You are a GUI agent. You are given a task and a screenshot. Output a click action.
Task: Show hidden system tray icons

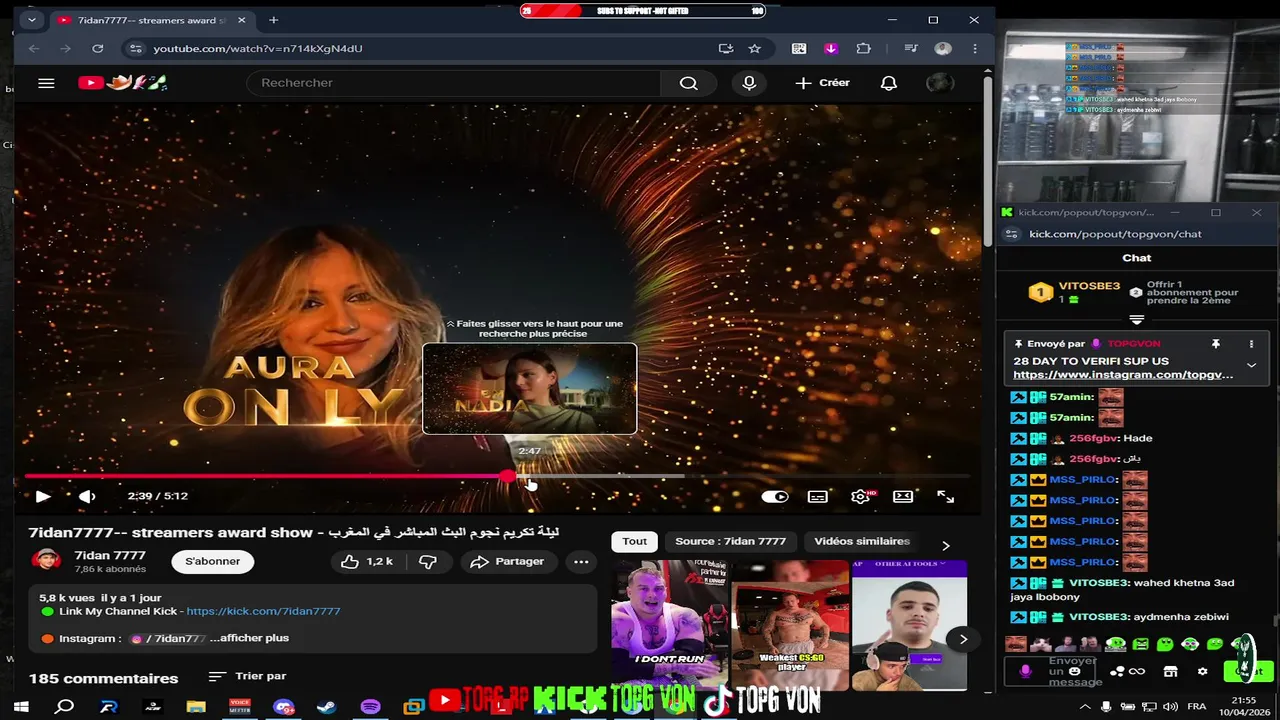click(x=1085, y=707)
